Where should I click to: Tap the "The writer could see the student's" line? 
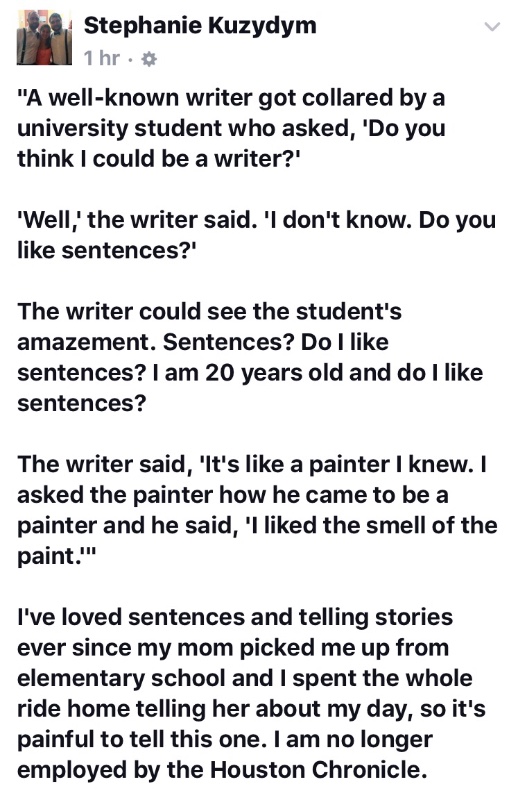[x=209, y=312]
